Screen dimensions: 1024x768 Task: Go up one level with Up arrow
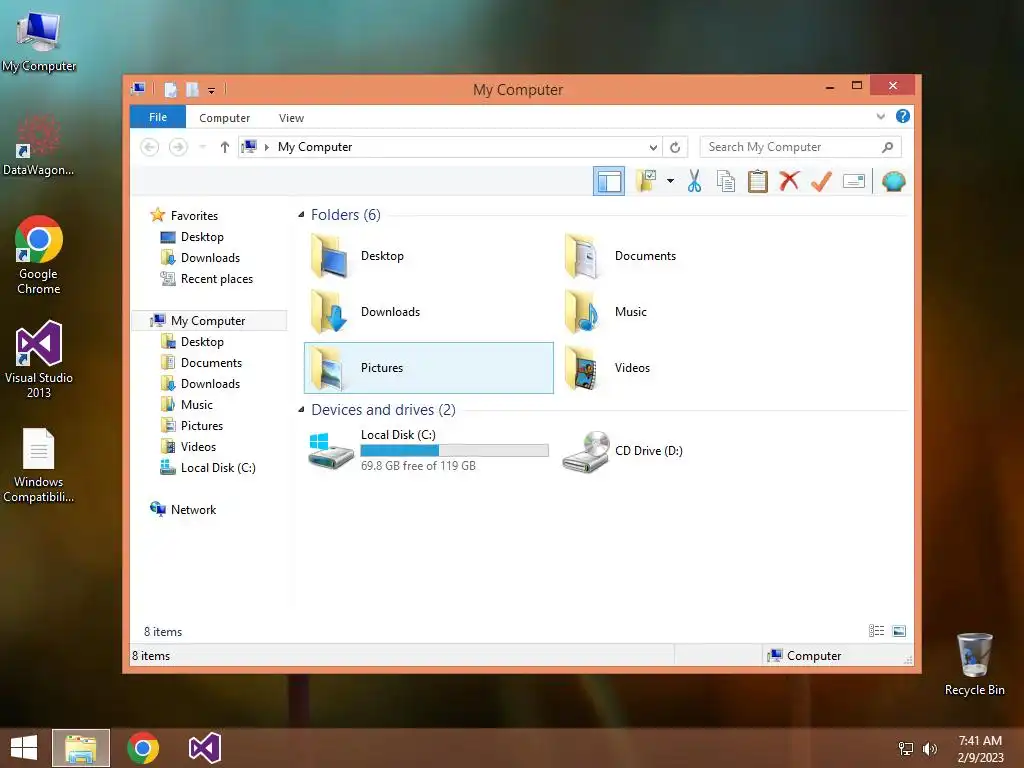tap(225, 147)
